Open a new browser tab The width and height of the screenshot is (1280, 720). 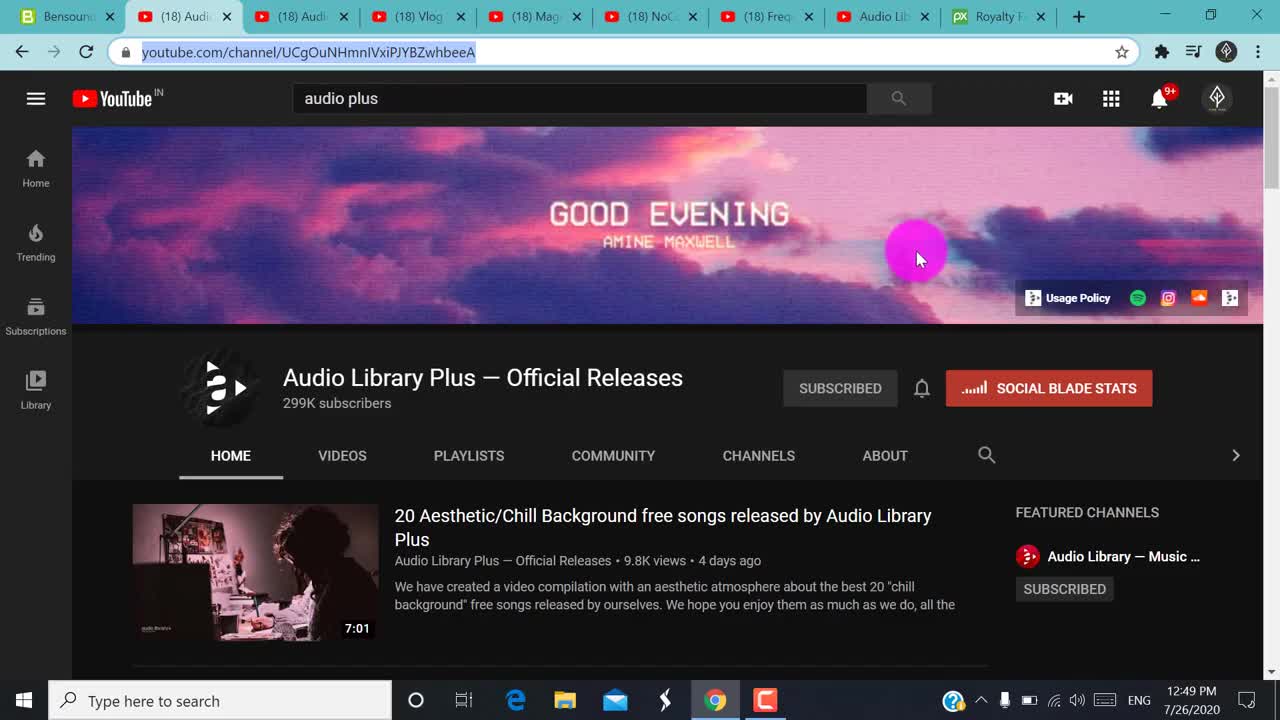click(1078, 17)
